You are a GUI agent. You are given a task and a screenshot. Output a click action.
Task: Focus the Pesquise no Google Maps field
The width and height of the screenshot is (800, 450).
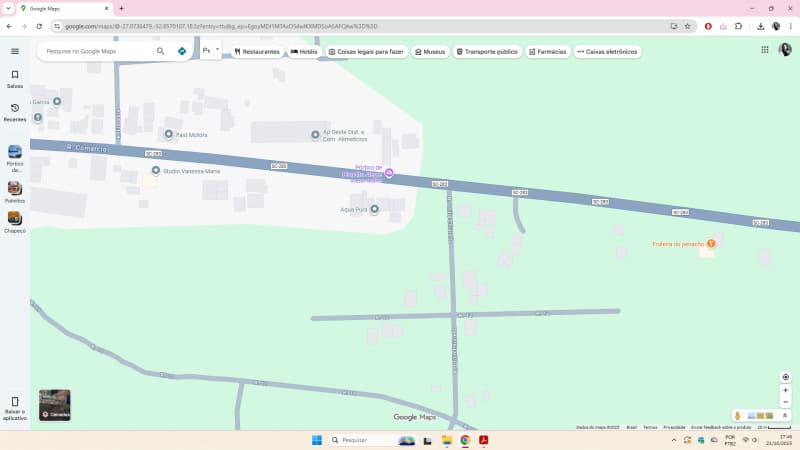click(x=97, y=51)
